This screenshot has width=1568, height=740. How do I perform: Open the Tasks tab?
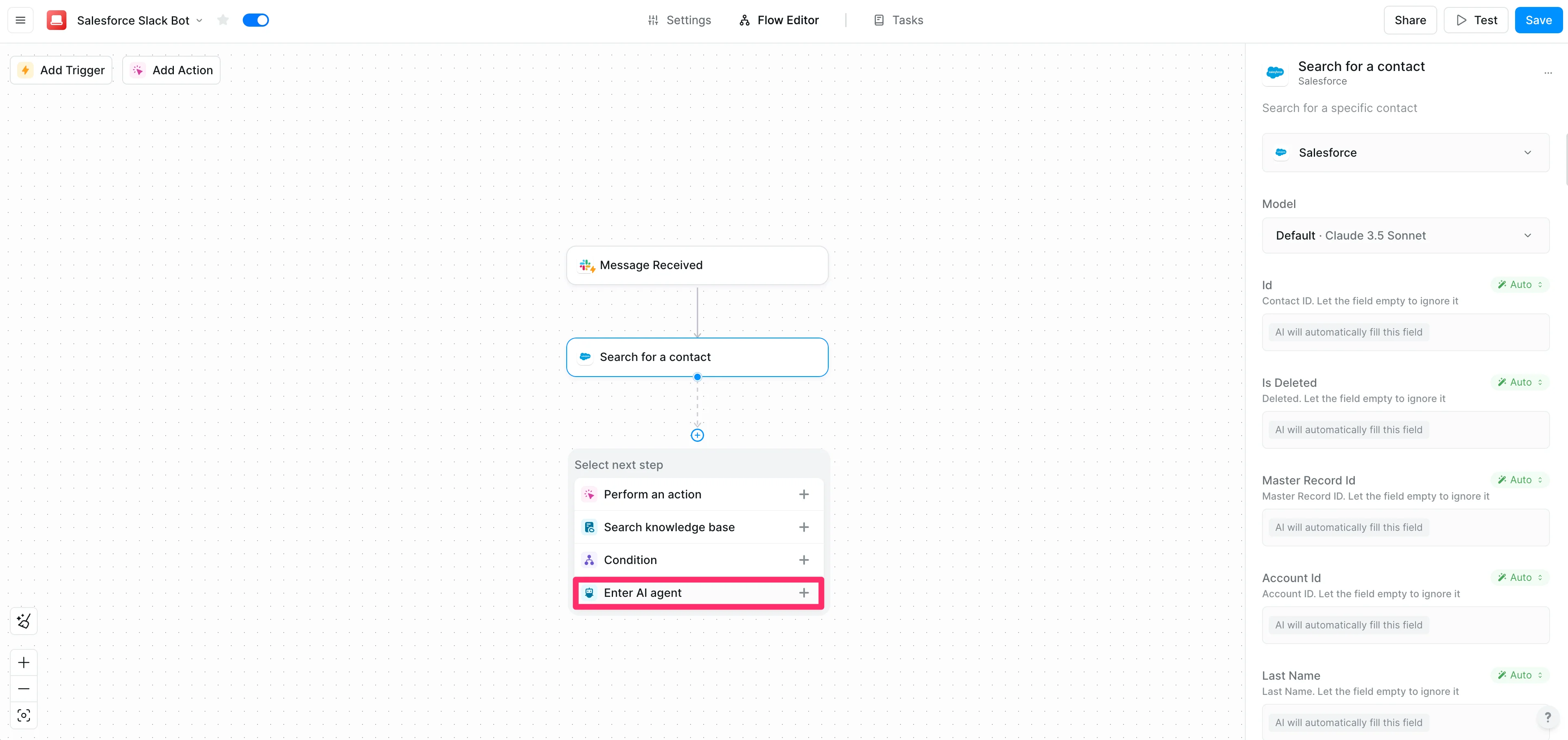pyautogui.click(x=898, y=20)
